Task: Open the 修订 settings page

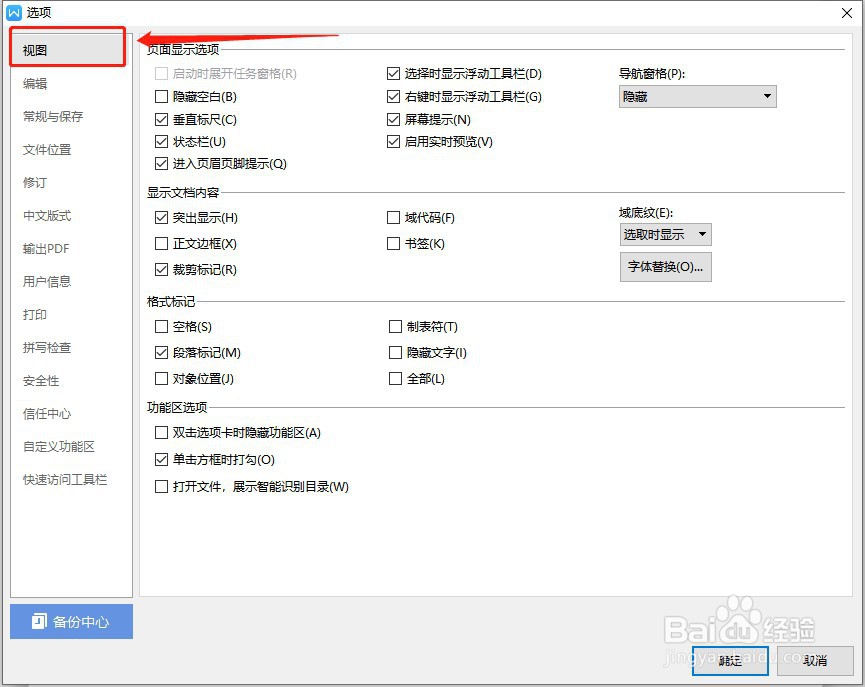Action: tap(35, 182)
